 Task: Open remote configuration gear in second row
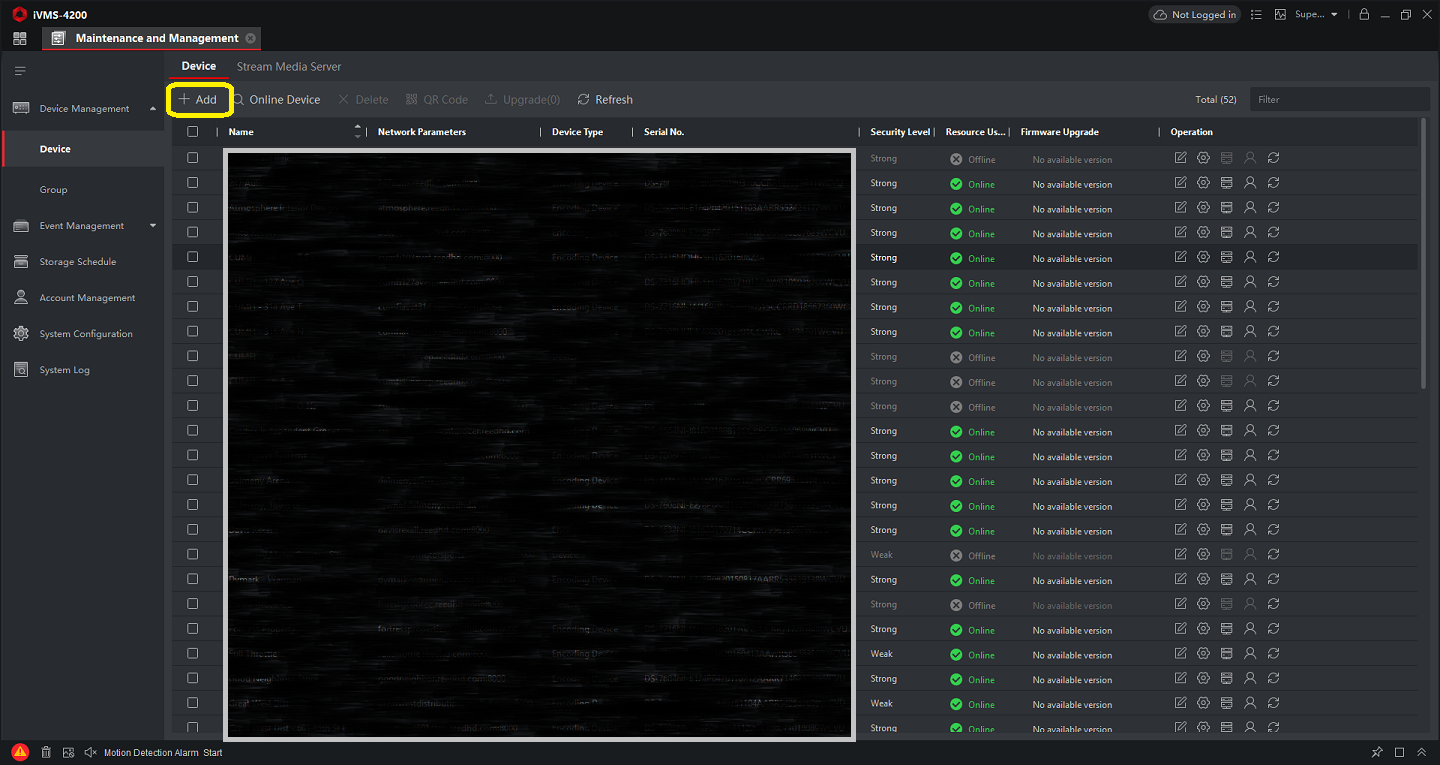pos(1203,183)
